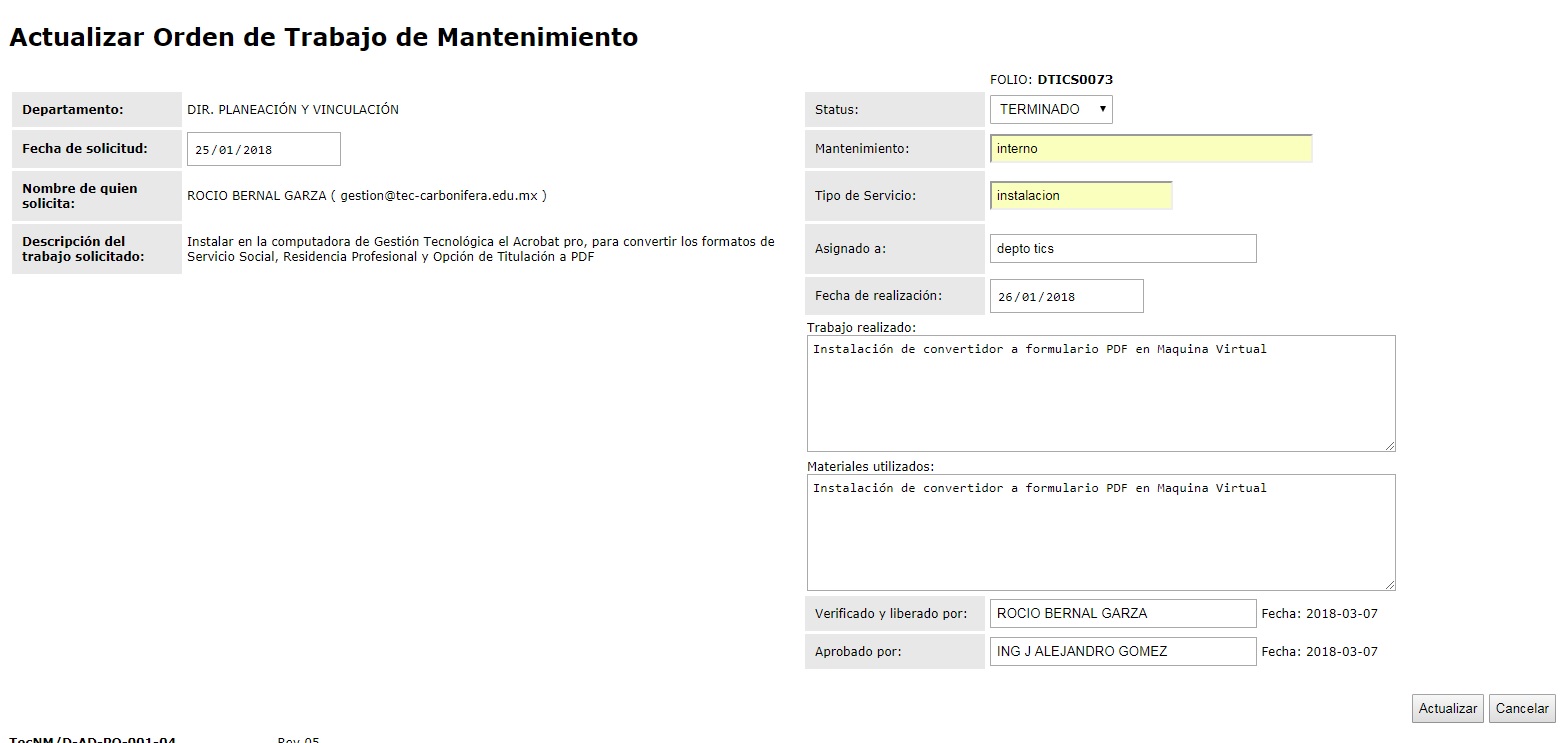Image resolution: width=1565 pixels, height=743 pixels.
Task: Click the requester email gestion@tec-carbonifera.edu.mx
Action: (439, 196)
